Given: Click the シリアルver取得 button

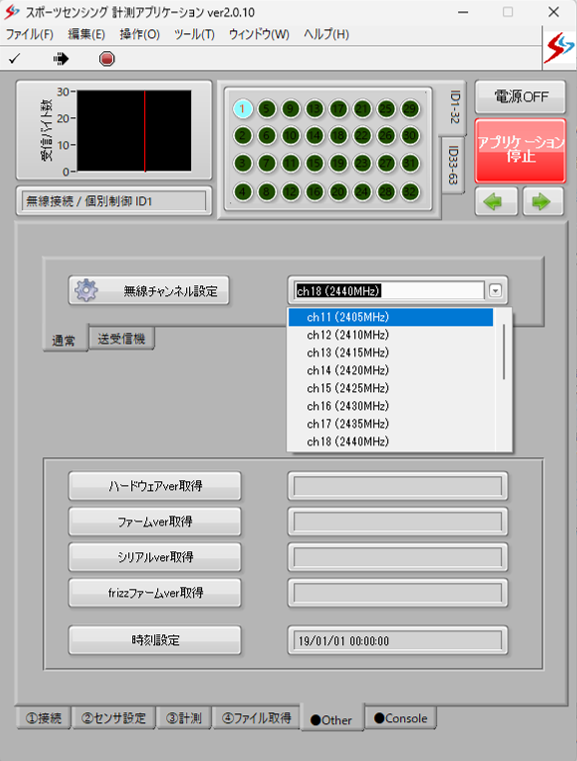Looking at the screenshot, I should click(x=155, y=557).
